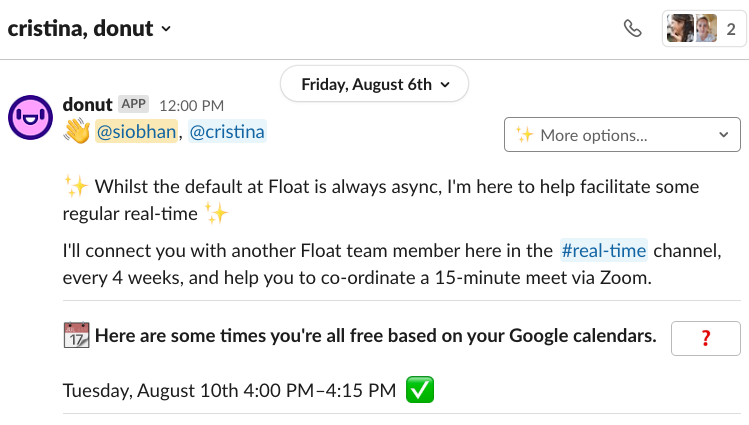Click the waving hand emoji
The width and height of the screenshot is (749, 425).
coord(76,132)
